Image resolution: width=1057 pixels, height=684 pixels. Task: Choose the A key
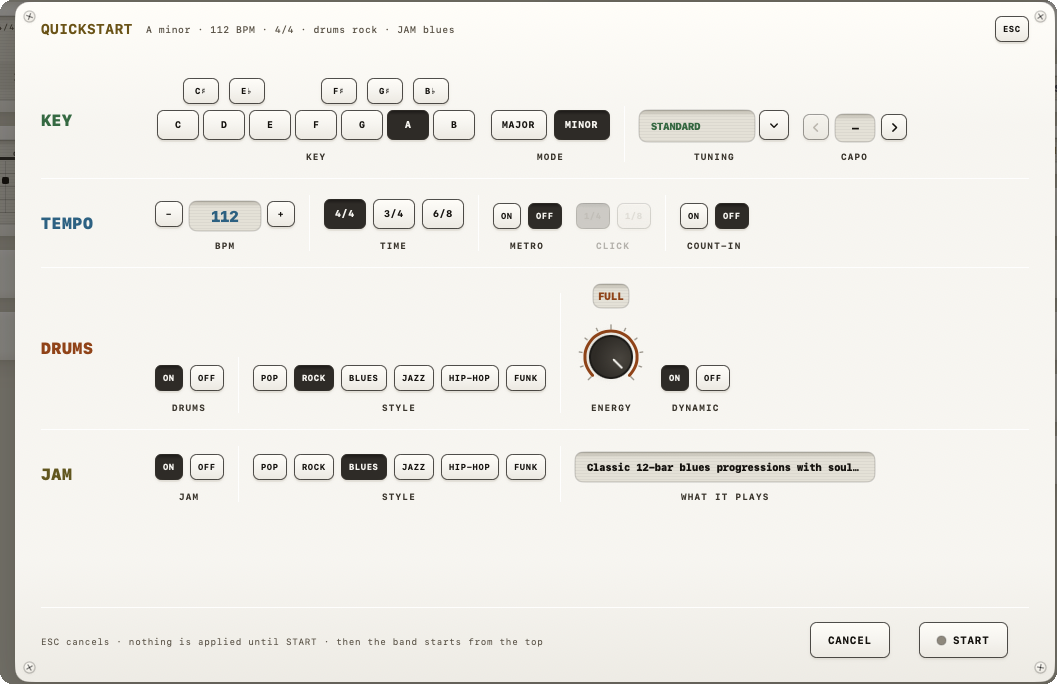coord(408,125)
